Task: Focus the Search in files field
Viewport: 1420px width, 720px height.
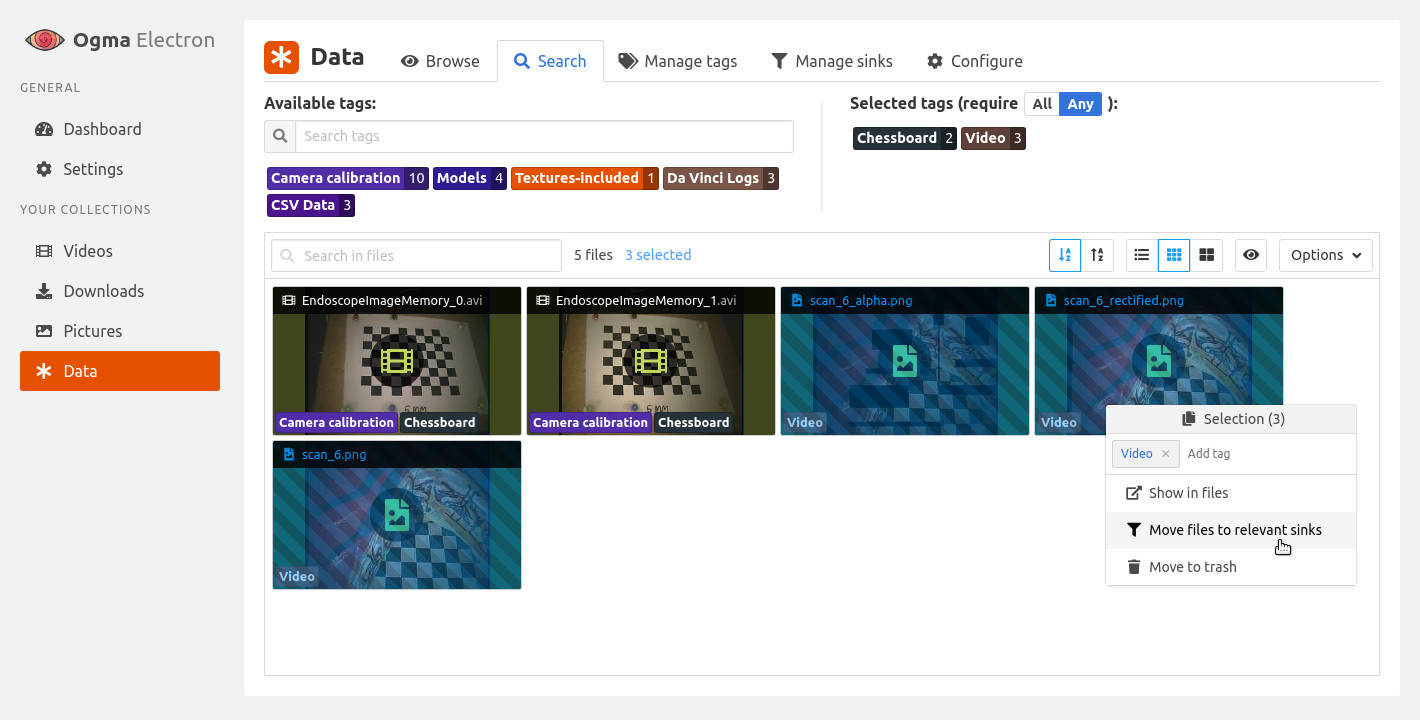Action: click(x=416, y=255)
